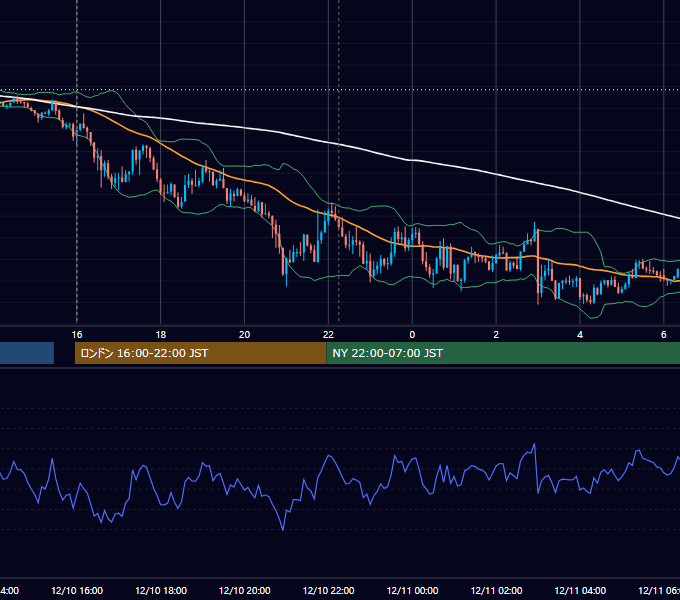Viewport: 680px width, 600px height.
Task: Click the blue session bar left of ロンドン
Action: coord(27,353)
